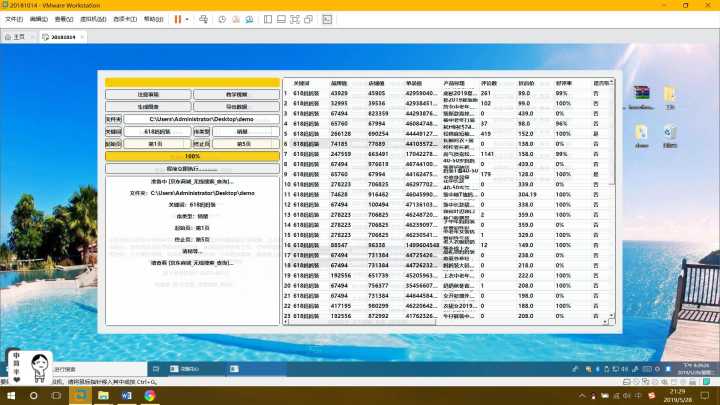Click the 关键词 keyword input field
This screenshot has width=720, height=405.
tap(156, 131)
